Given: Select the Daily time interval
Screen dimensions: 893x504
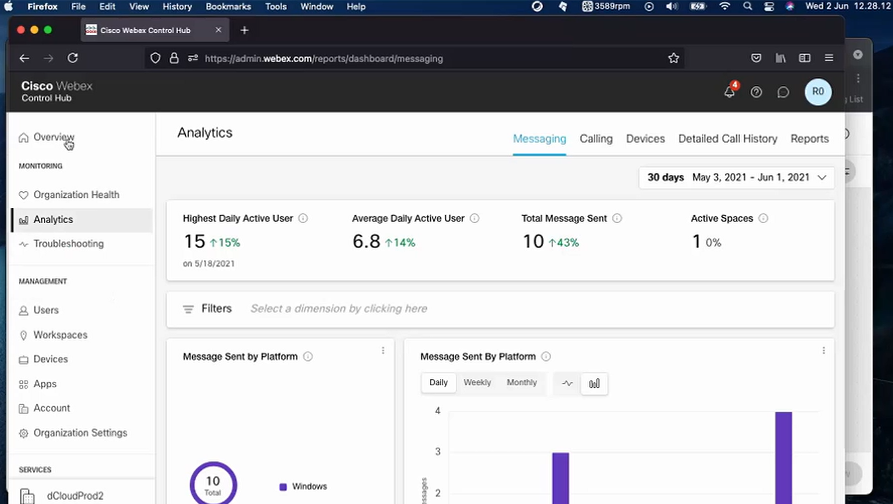Looking at the screenshot, I should [x=439, y=383].
